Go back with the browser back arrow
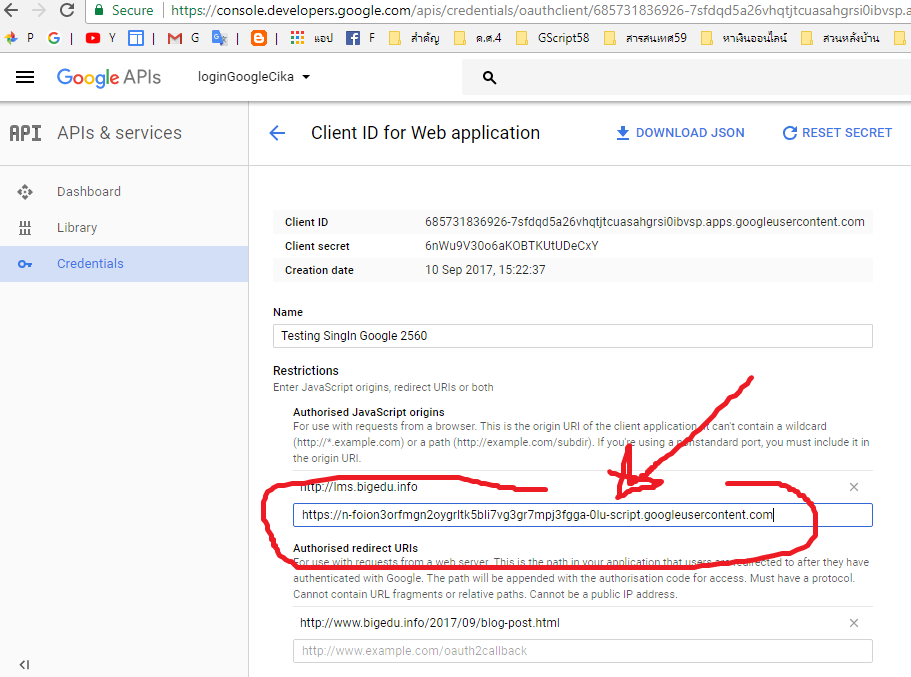The width and height of the screenshot is (911, 677). click(x=10, y=9)
